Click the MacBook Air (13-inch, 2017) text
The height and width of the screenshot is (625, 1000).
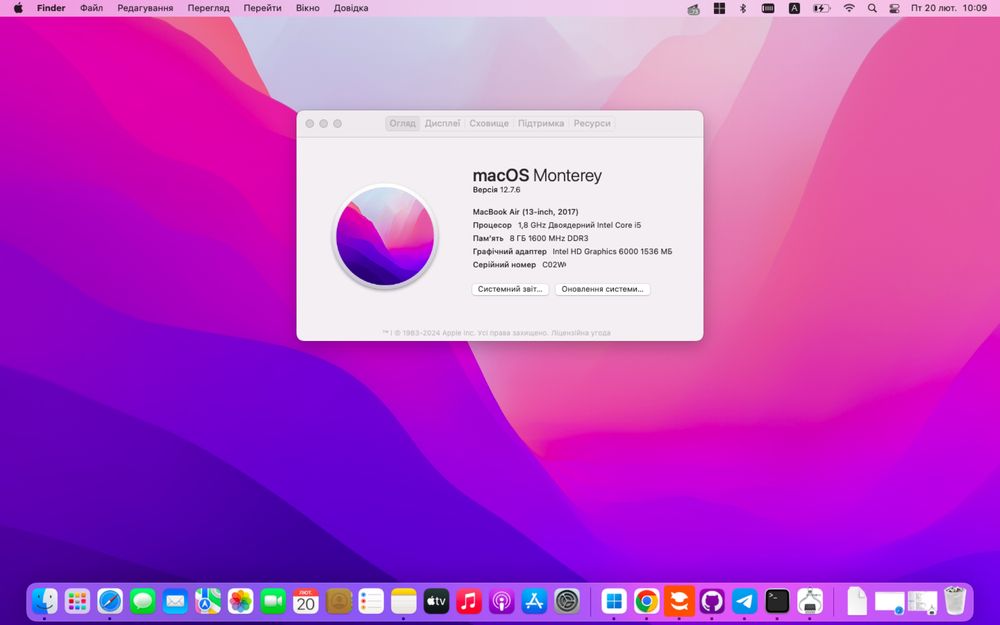[526, 212]
